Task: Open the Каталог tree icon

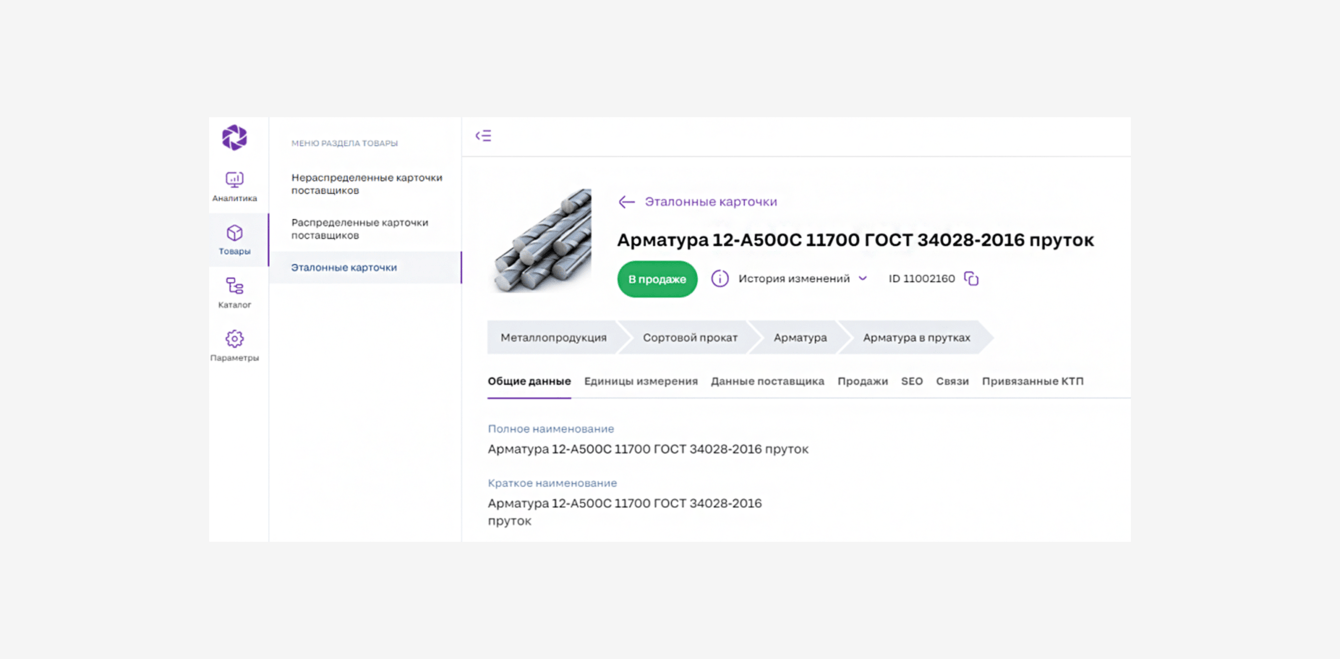Action: click(x=234, y=287)
